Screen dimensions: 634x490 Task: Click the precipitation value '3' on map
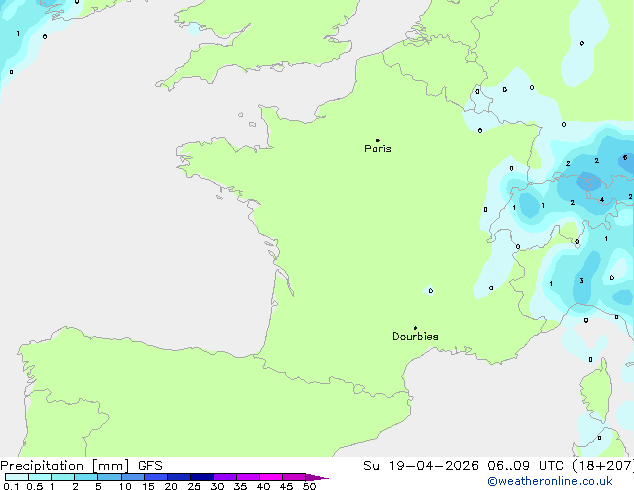pos(581,281)
